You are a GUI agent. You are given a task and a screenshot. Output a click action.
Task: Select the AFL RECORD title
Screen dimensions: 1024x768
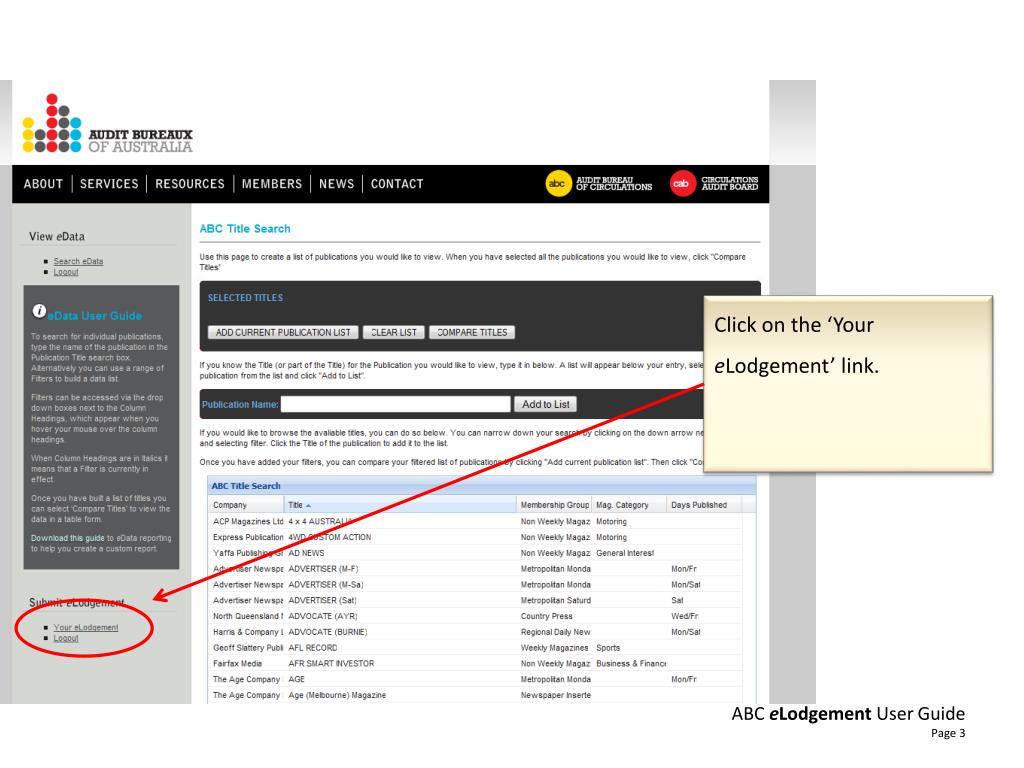(313, 648)
